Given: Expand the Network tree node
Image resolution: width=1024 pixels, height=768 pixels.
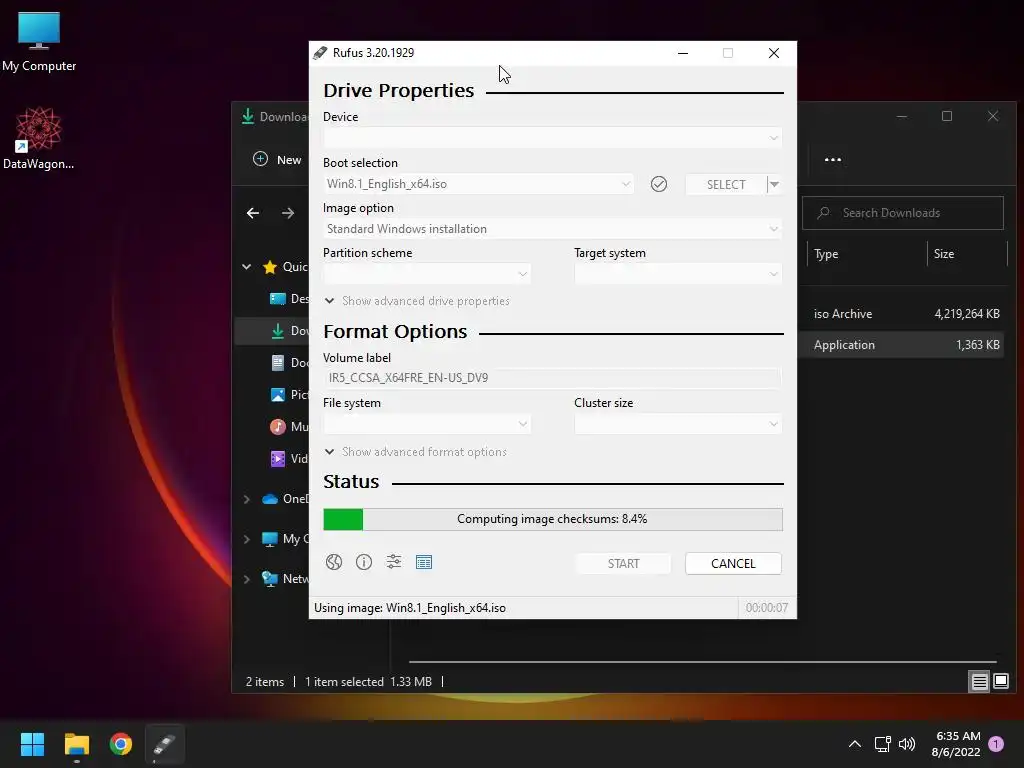Looking at the screenshot, I should (x=247, y=579).
